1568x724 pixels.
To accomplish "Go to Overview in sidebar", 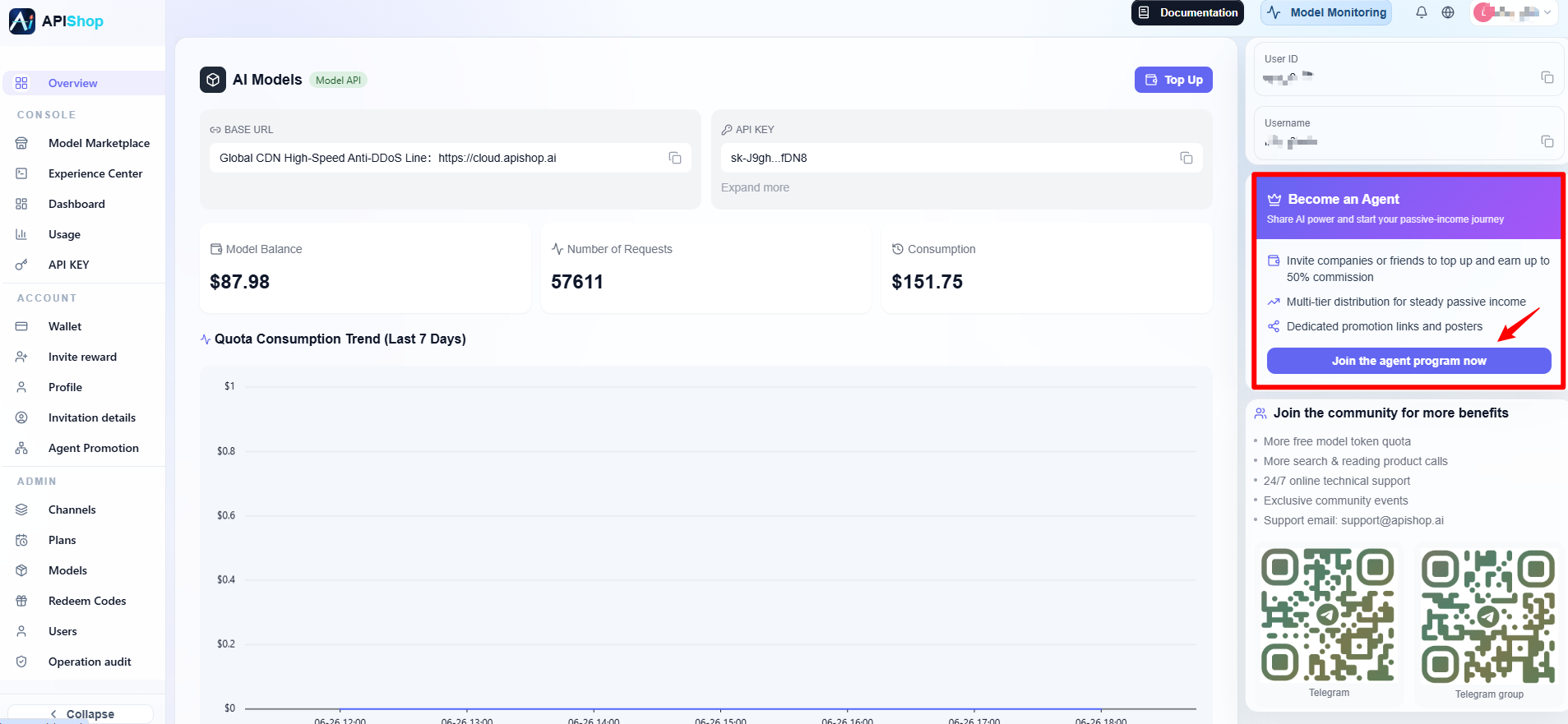I will (84, 83).
